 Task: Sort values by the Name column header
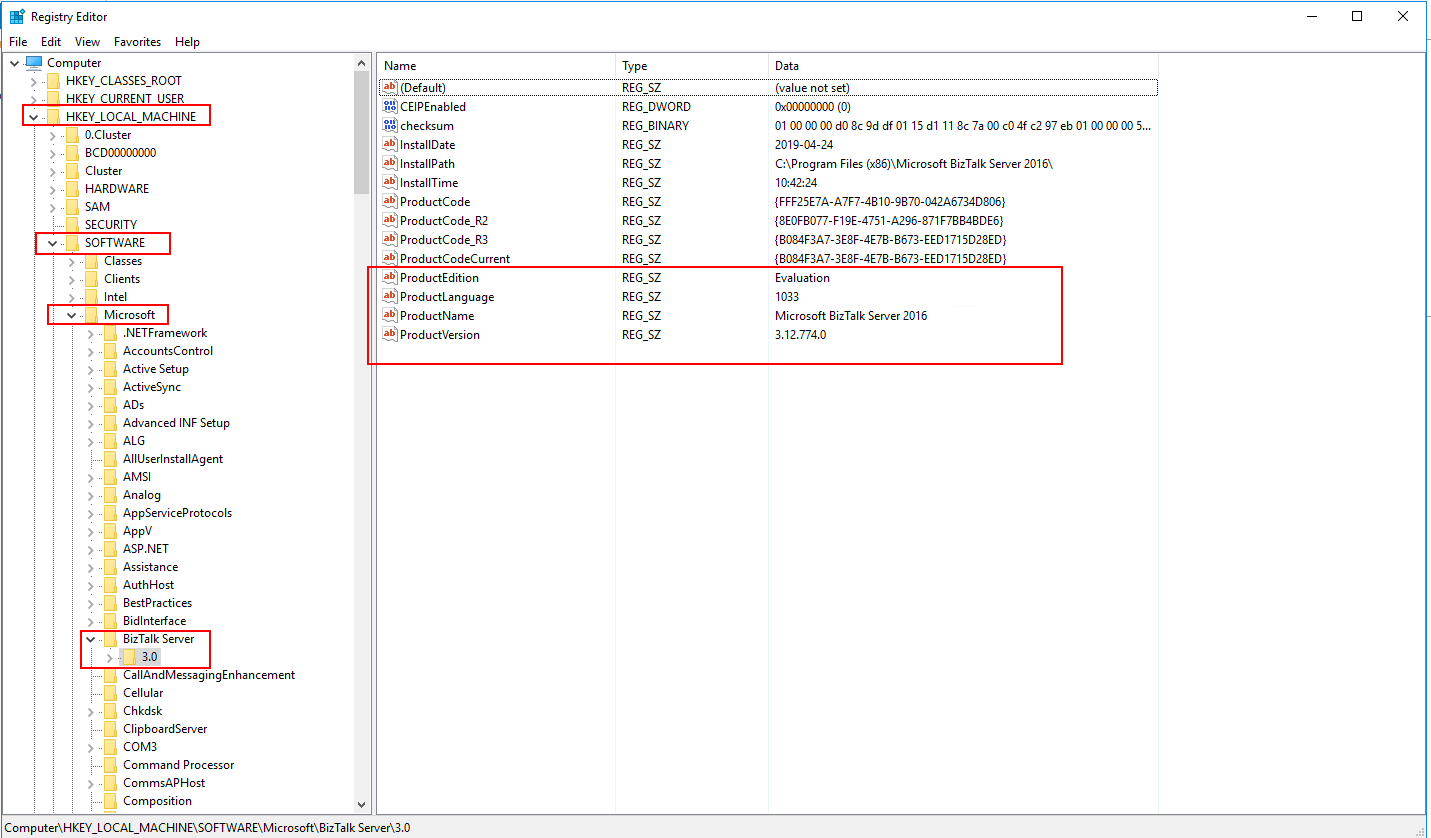(x=496, y=66)
